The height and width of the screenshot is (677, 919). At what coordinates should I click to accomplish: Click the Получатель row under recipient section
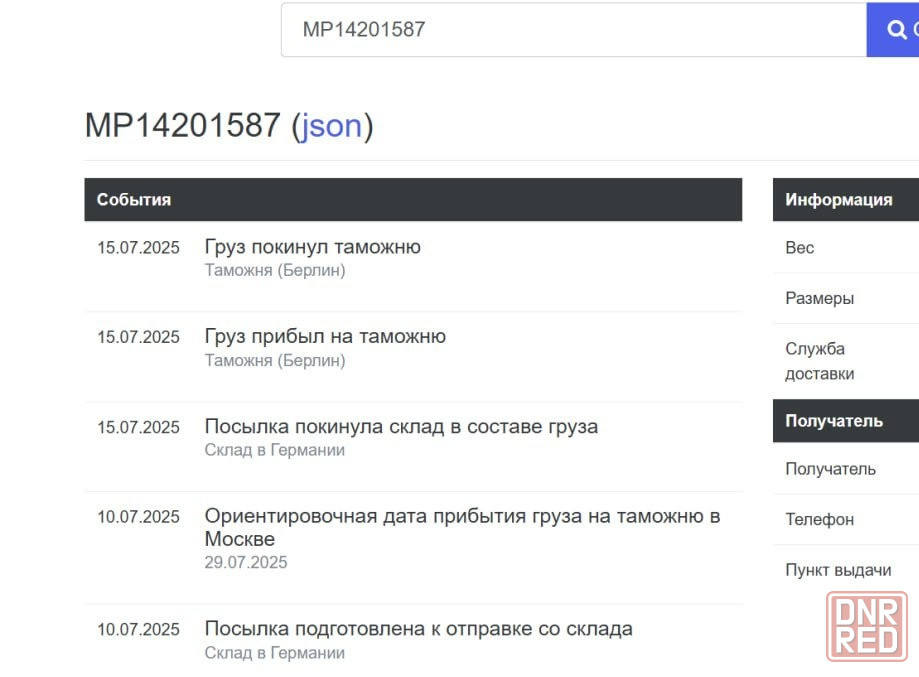pos(830,469)
